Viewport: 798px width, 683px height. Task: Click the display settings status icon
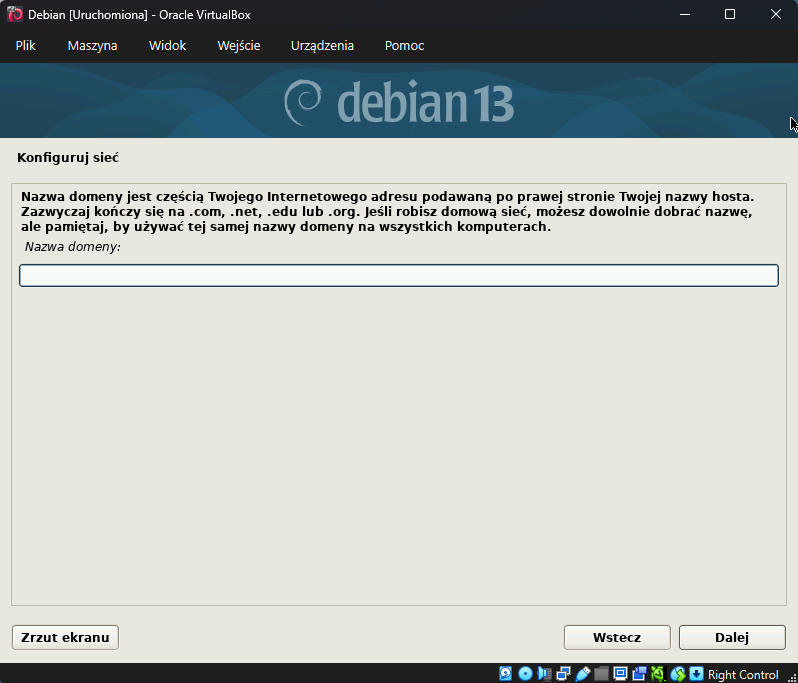620,674
